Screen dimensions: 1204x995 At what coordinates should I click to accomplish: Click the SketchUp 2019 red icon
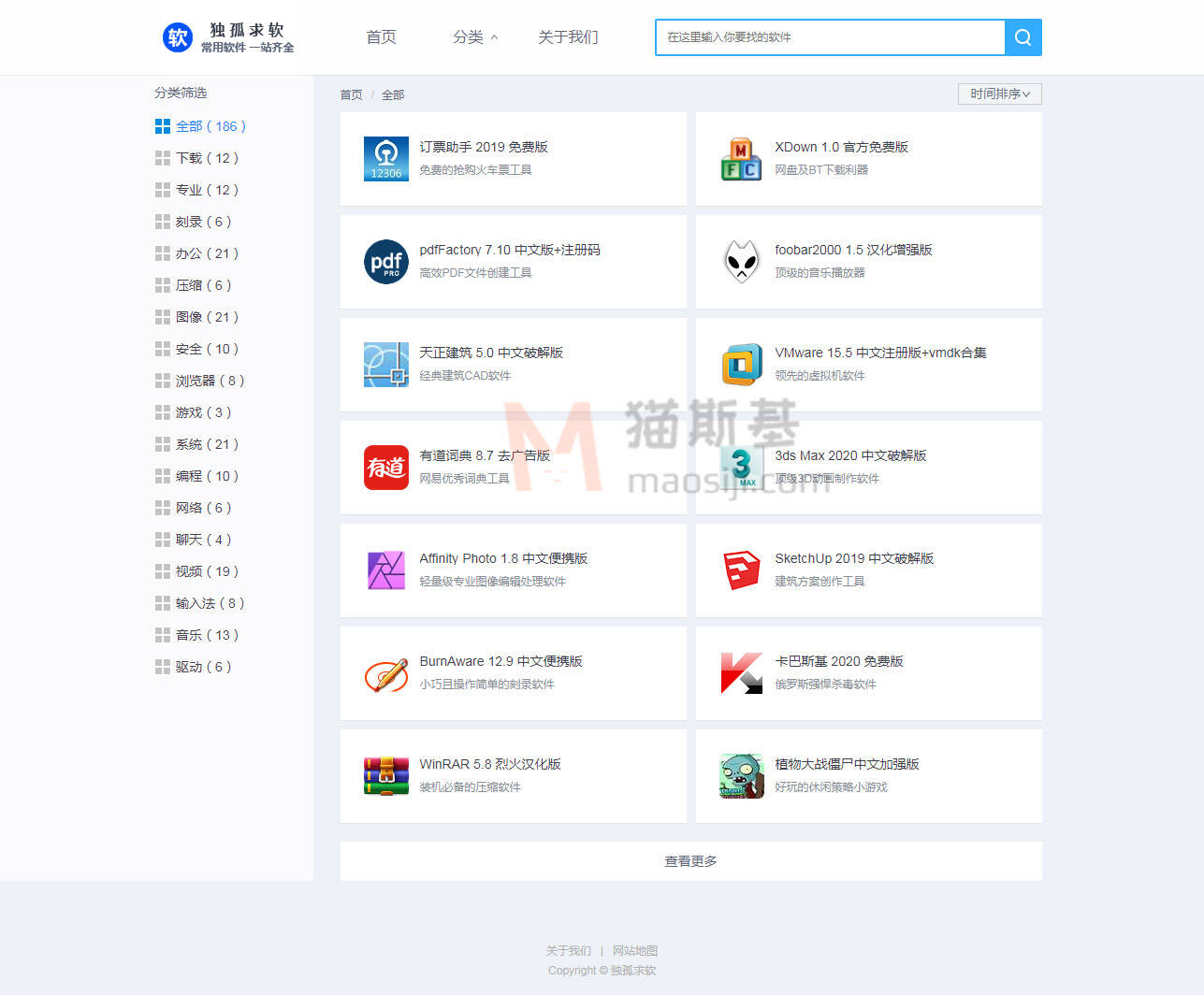[x=742, y=570]
